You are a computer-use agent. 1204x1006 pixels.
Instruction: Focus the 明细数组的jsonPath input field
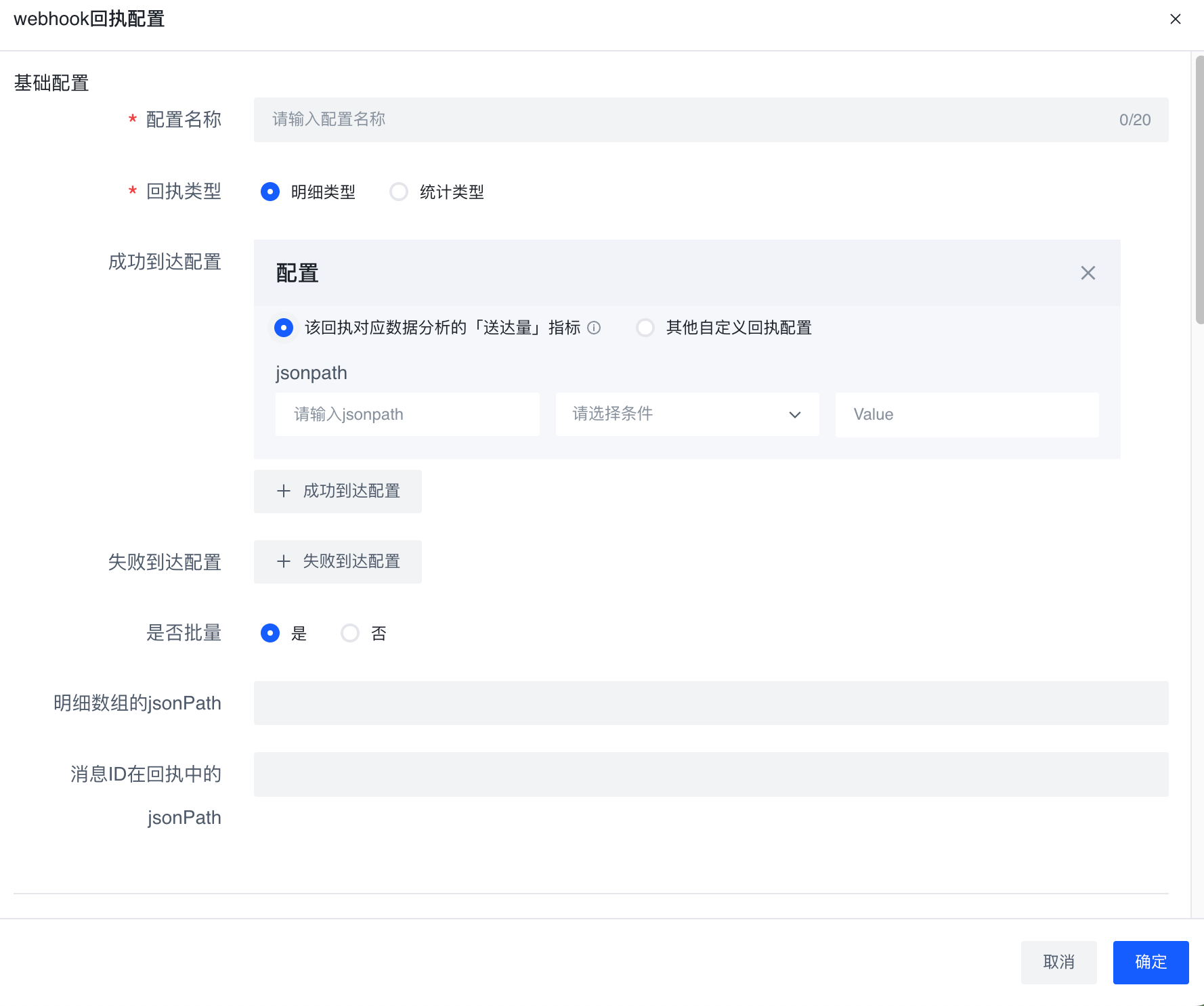(x=711, y=703)
